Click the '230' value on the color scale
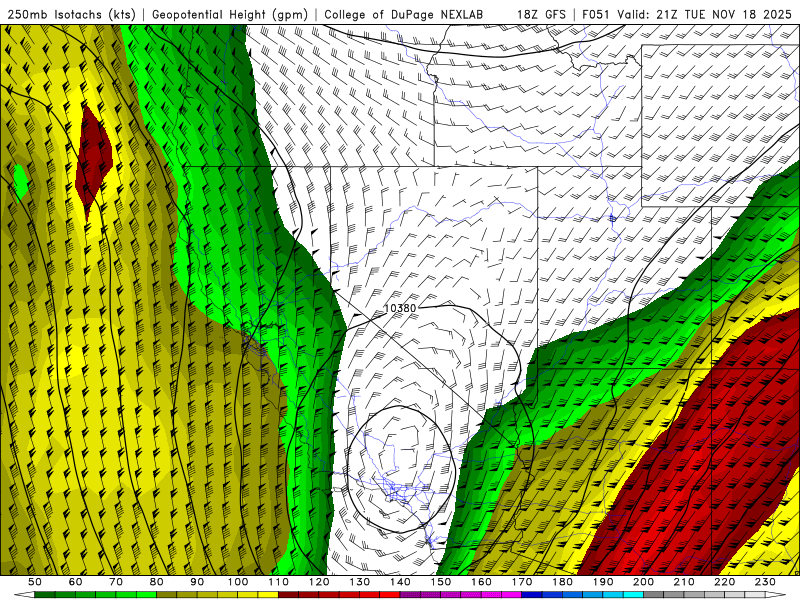The height and width of the screenshot is (600, 800). (765, 582)
